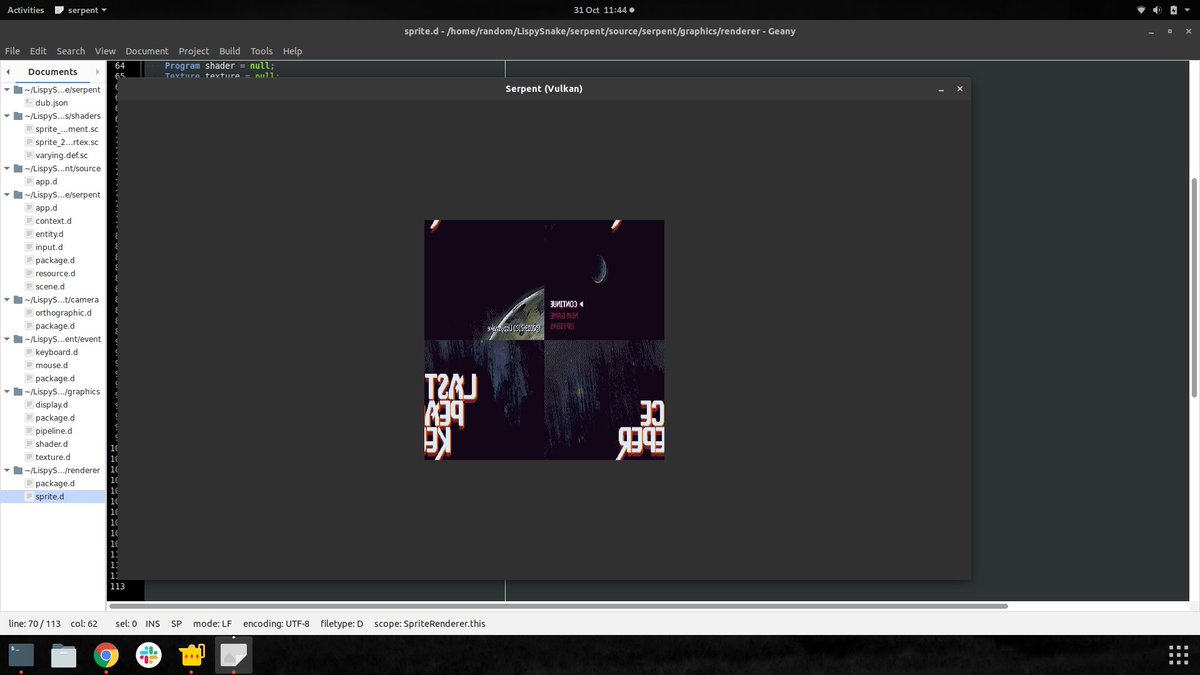Screen dimensions: 1200x675
Task: Open resource.d in the sidebar
Action: pos(55,273)
